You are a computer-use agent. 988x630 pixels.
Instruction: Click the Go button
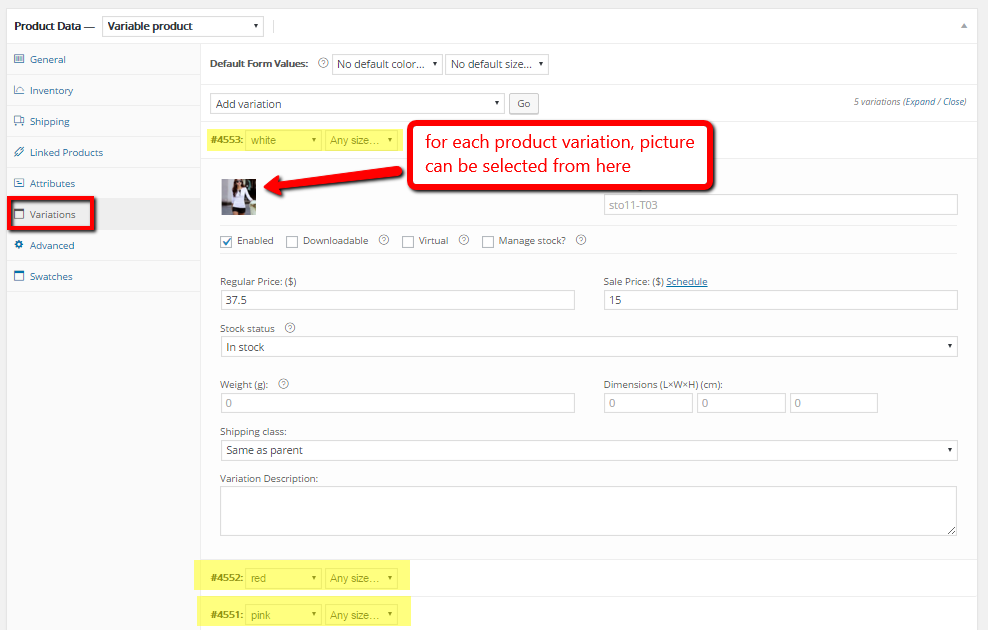click(524, 104)
